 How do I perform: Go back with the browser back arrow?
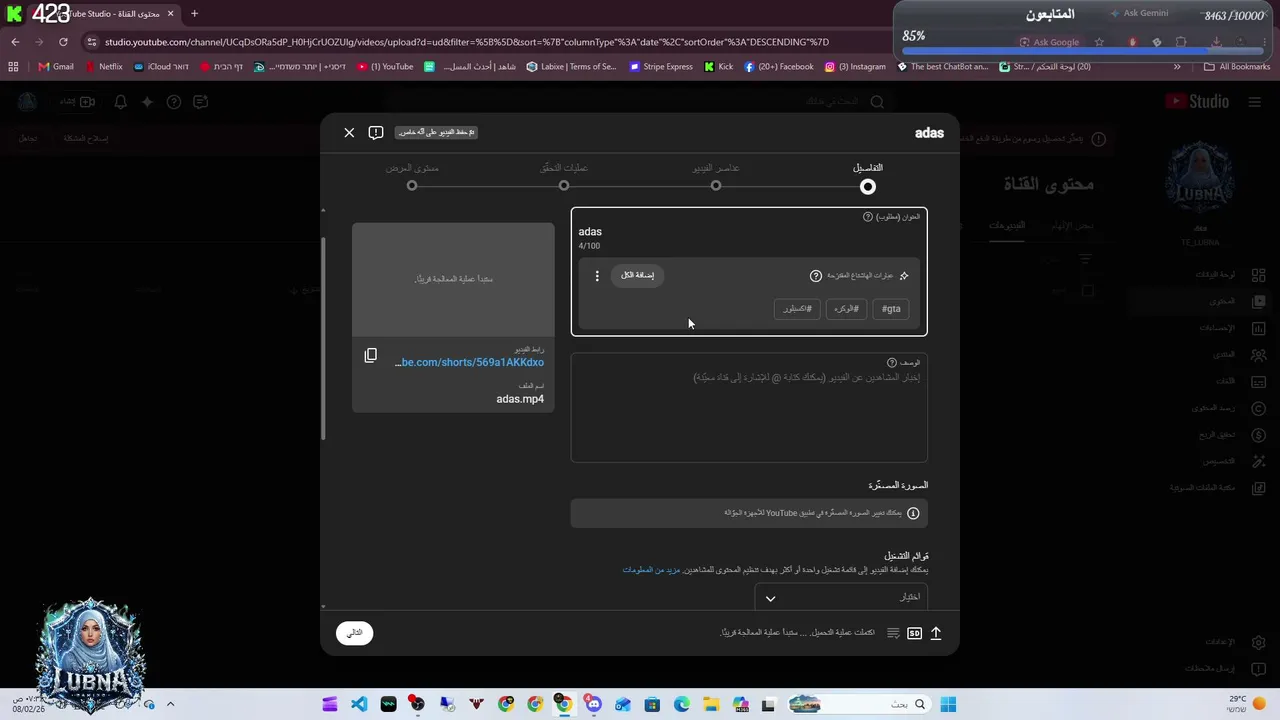(x=15, y=42)
